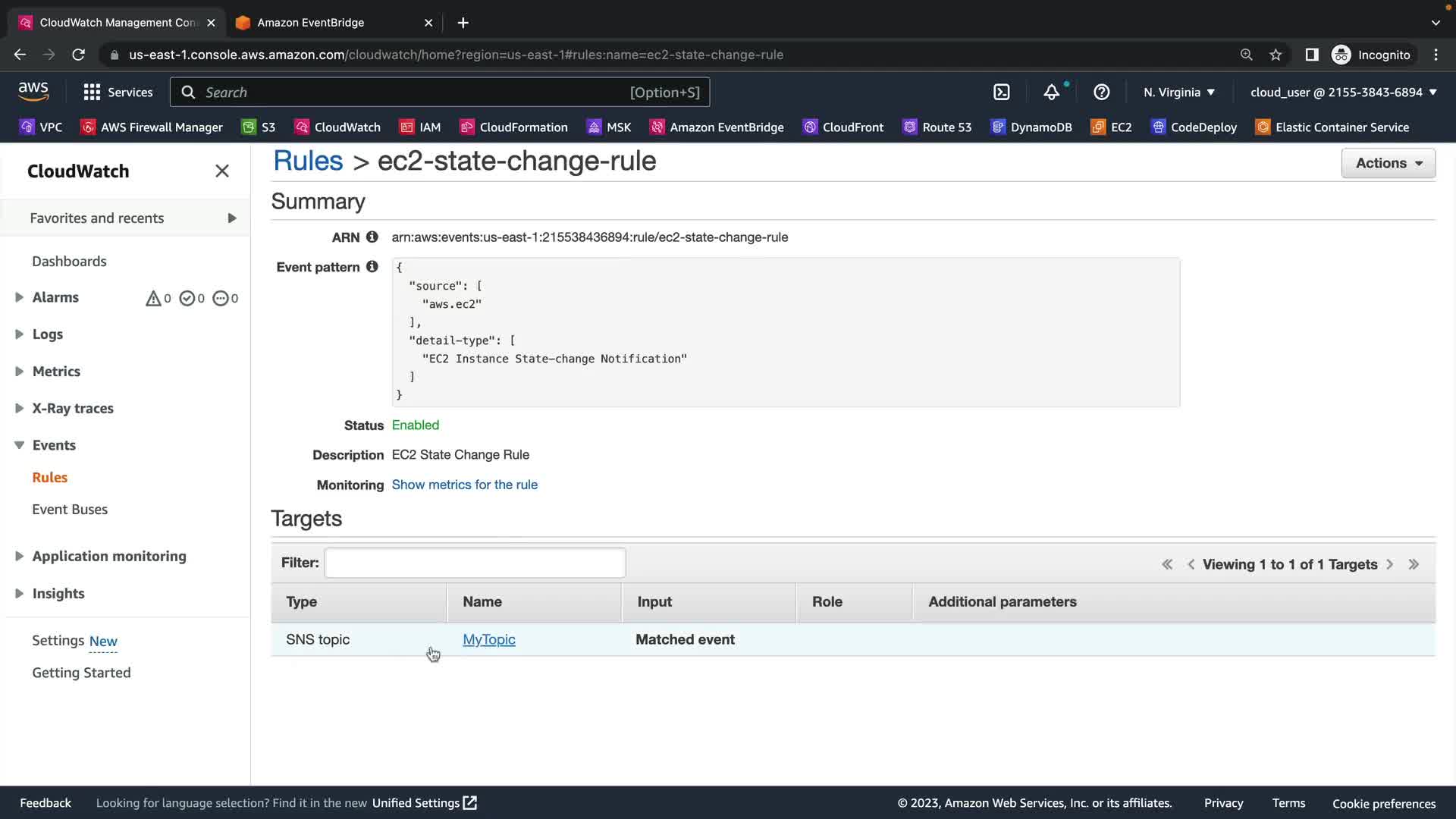The image size is (1456, 819).
Task: Click the notifications bell icon
Action: point(1051,93)
